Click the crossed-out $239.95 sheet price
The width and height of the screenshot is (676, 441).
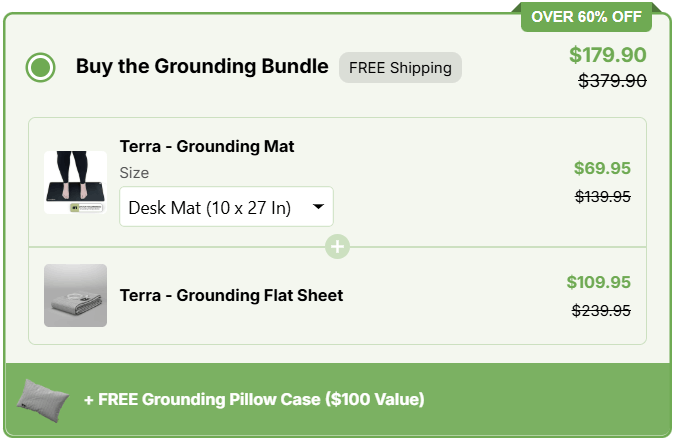click(601, 310)
